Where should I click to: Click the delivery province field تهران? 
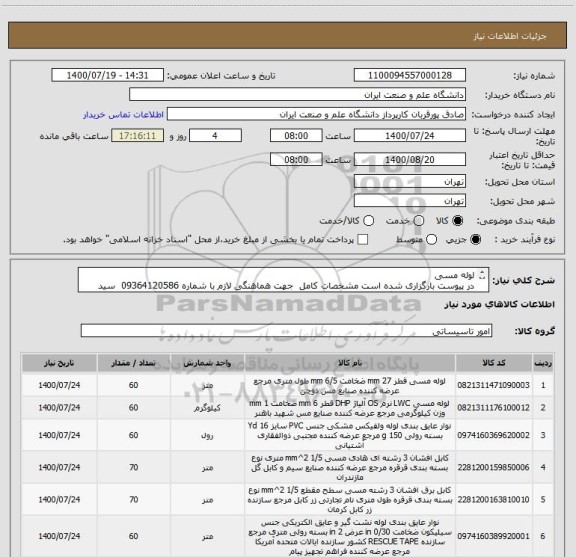[x=410, y=182]
